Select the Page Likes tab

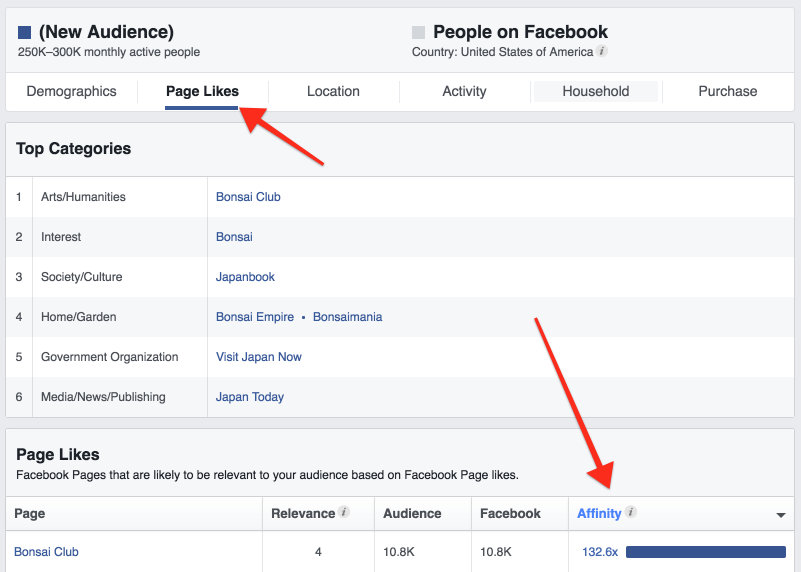click(202, 91)
